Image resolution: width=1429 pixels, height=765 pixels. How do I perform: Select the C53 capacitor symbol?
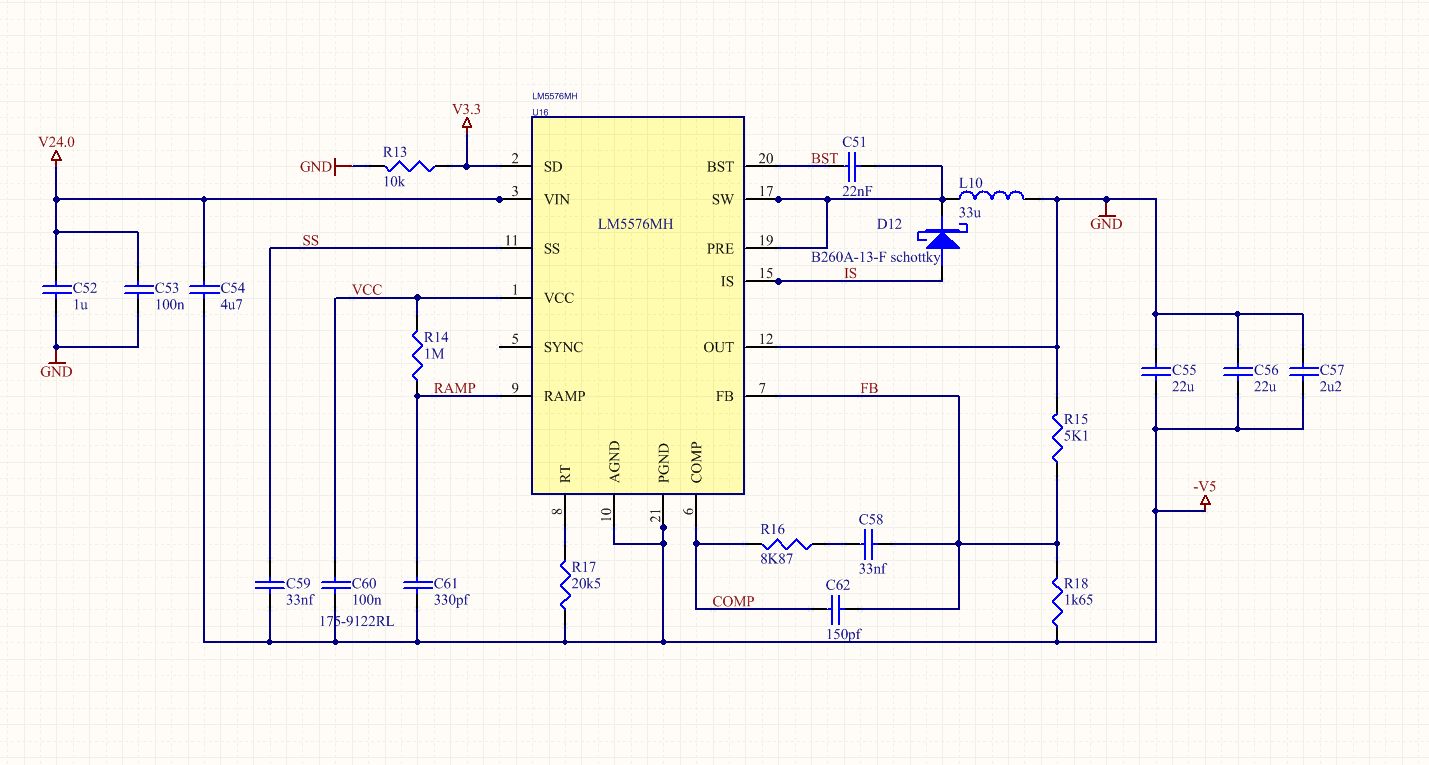click(x=137, y=289)
